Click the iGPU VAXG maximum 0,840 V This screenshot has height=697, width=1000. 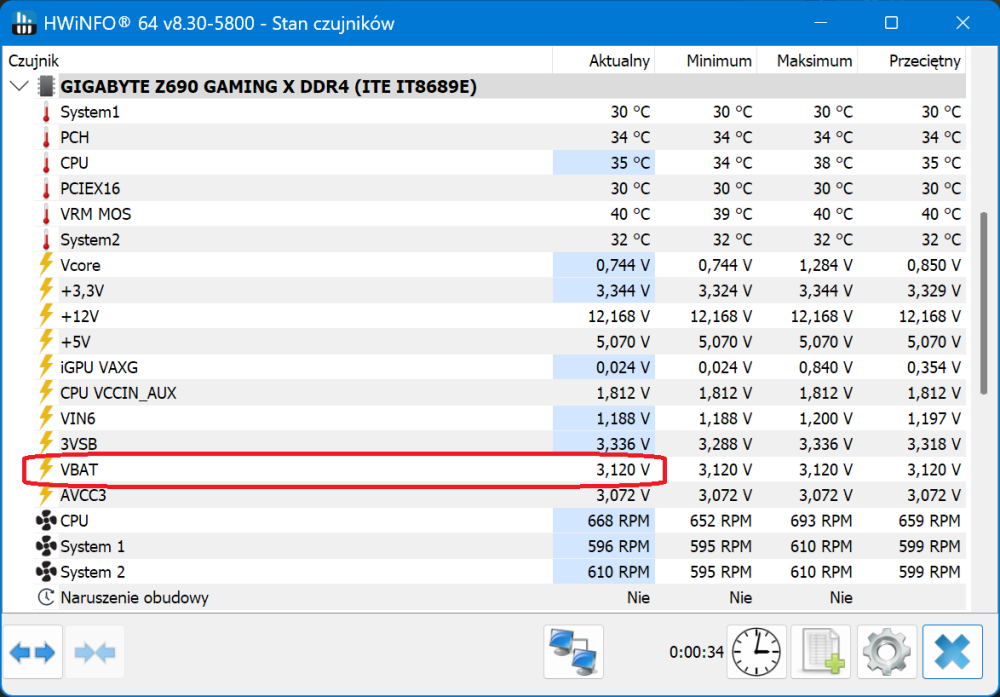coord(825,367)
